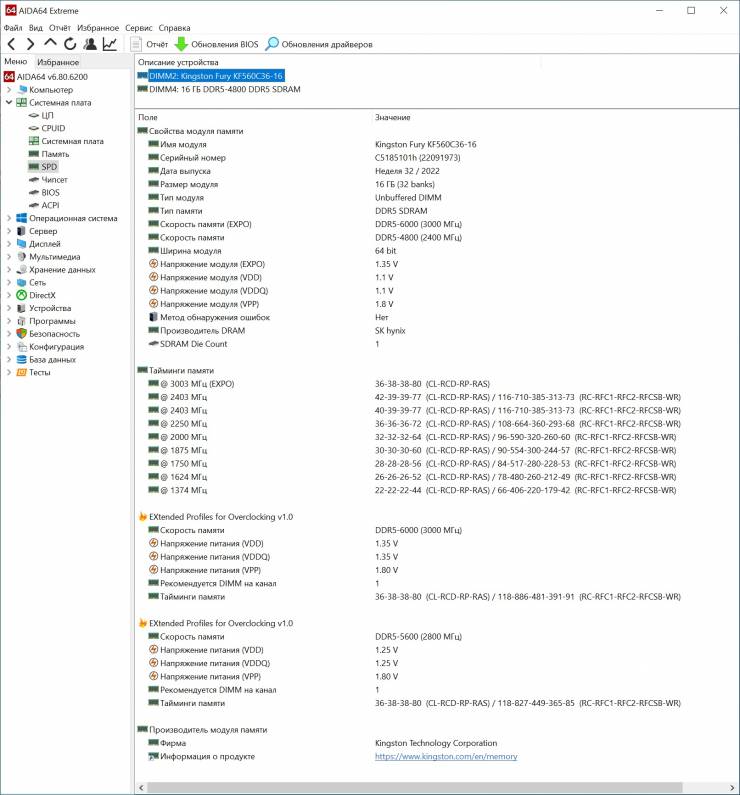Select Устройства tree item
The image size is (740, 795).
(x=50, y=308)
